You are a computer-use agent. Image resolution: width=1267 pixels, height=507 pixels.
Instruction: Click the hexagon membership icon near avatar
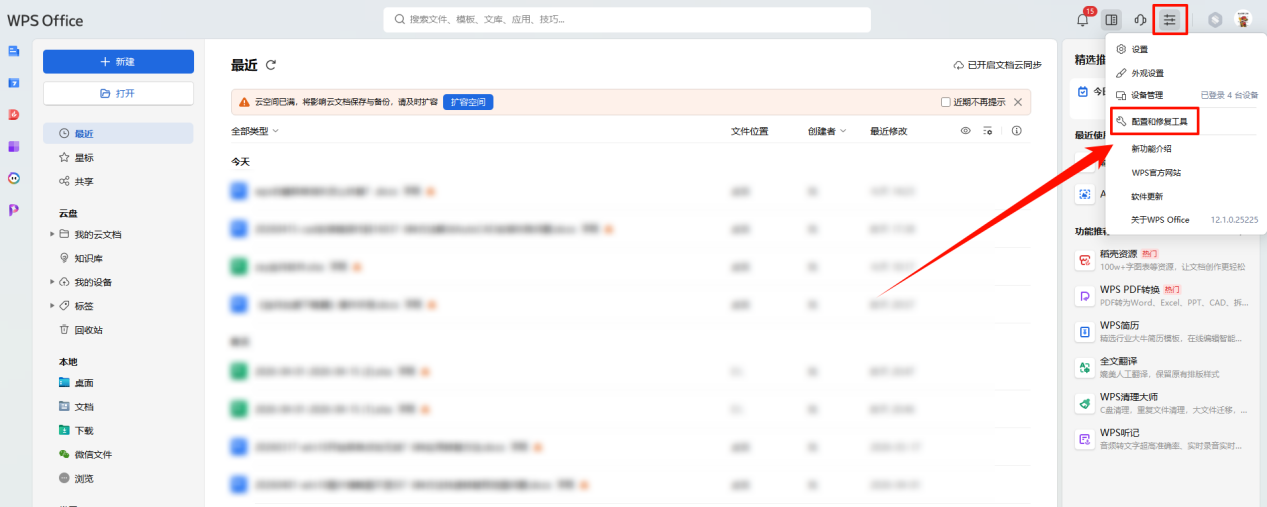(1215, 20)
